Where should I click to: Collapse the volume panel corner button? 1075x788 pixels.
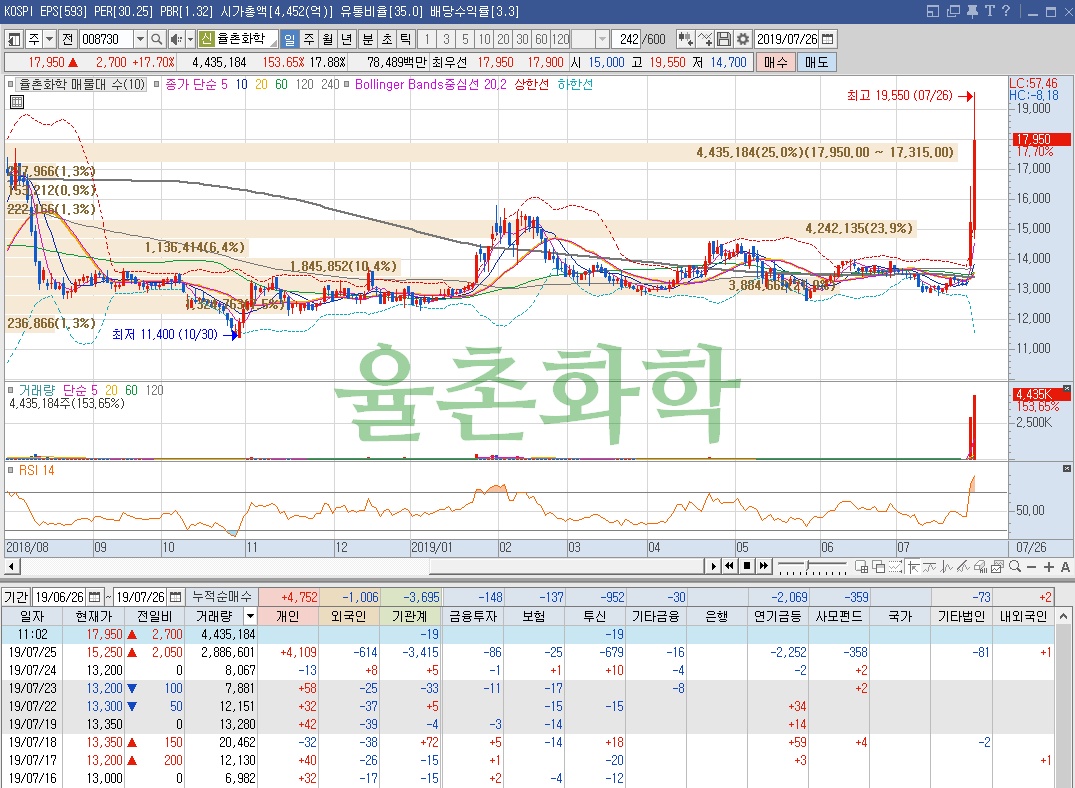point(1067,388)
